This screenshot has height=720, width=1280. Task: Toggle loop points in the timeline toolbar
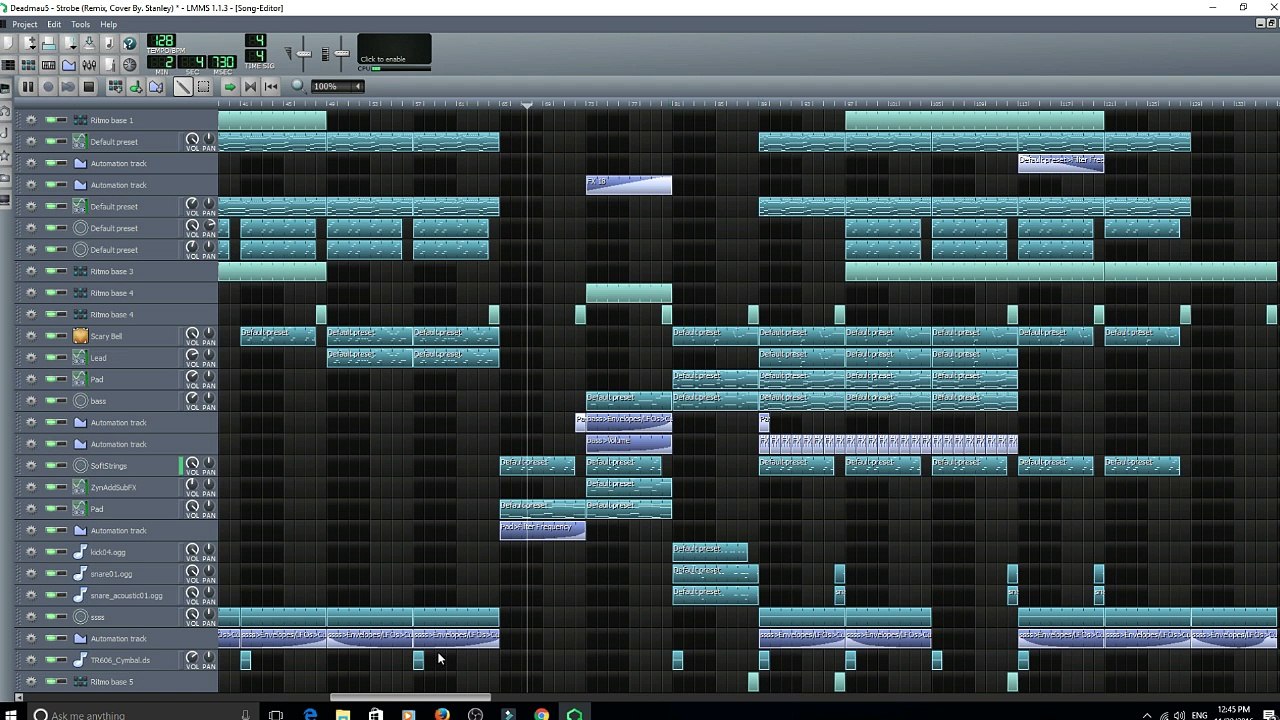point(250,87)
